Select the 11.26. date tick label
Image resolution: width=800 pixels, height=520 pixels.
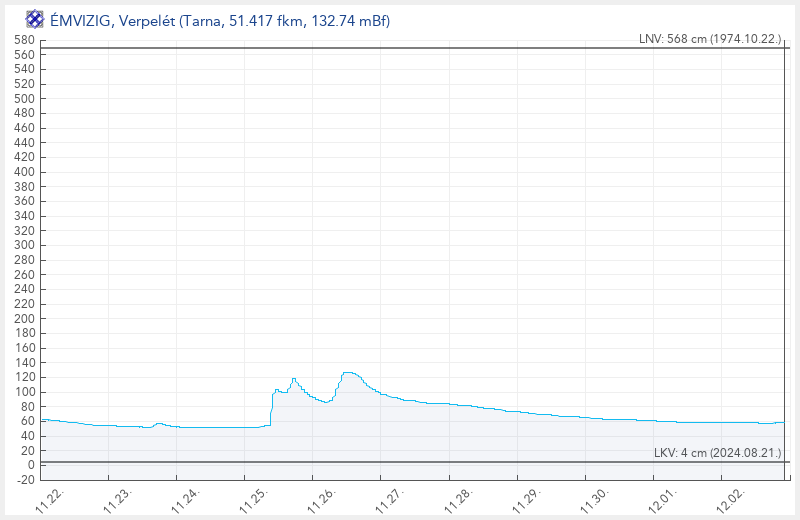[x=324, y=499]
